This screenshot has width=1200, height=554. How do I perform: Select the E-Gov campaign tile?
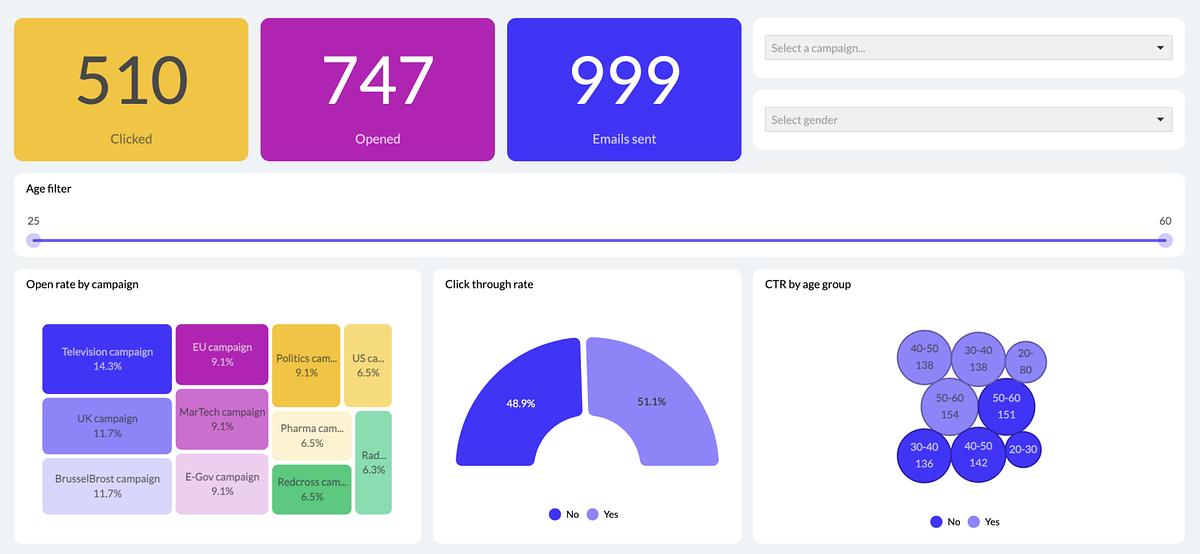[222, 484]
